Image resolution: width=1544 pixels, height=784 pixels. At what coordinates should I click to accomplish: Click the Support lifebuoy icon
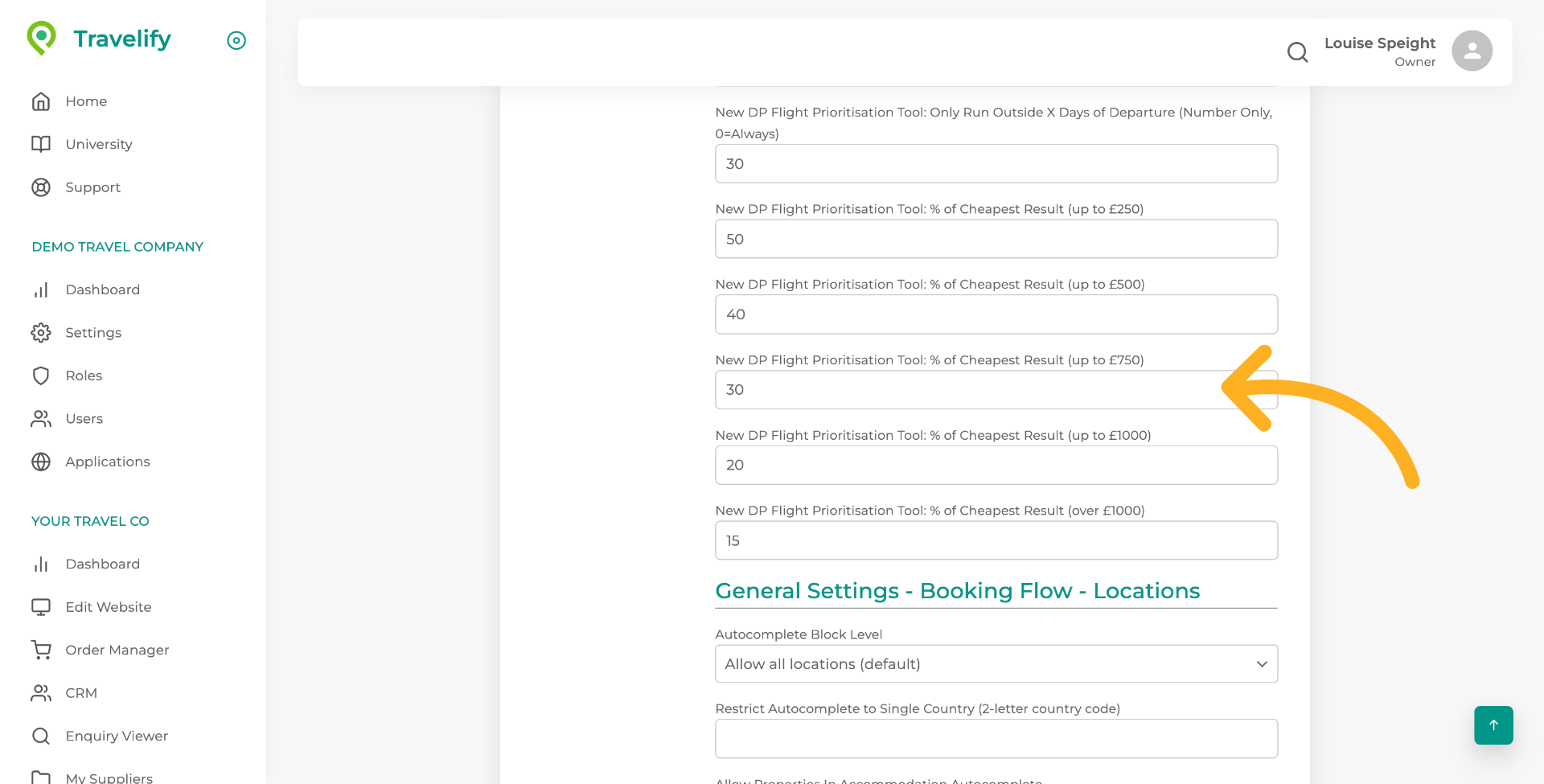click(41, 187)
